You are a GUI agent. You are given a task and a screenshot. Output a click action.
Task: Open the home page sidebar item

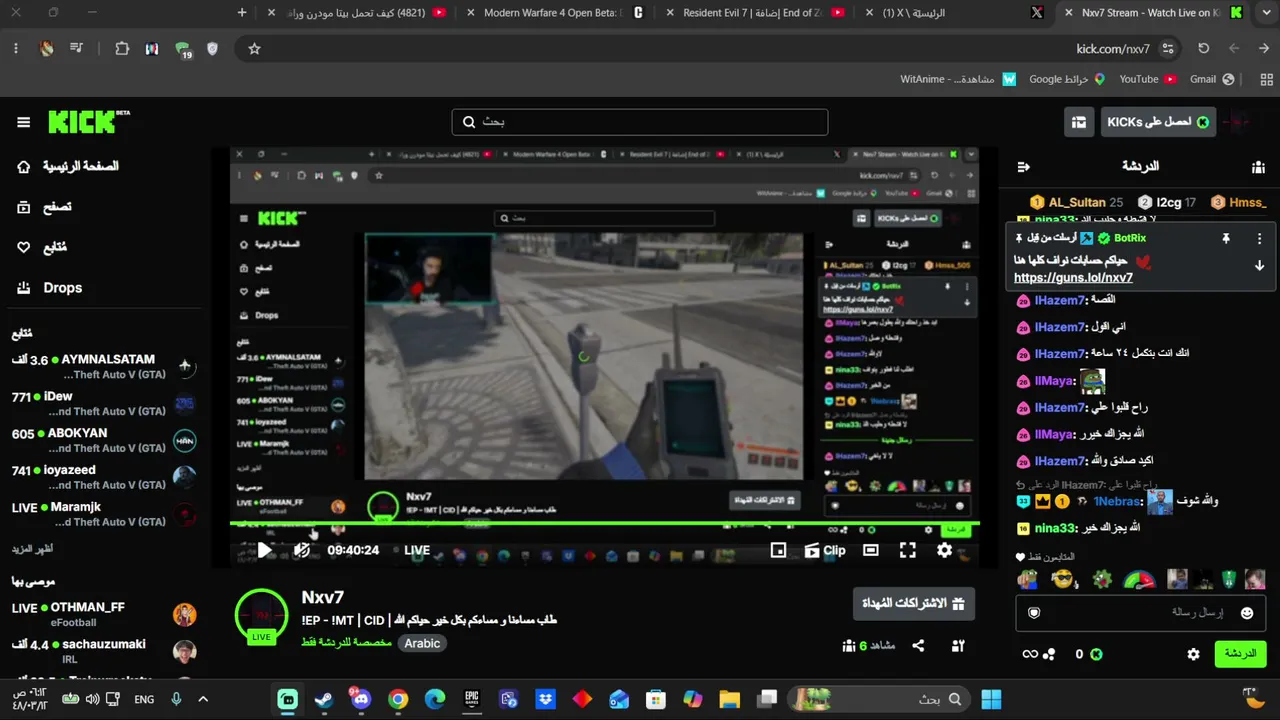[x=66, y=166]
